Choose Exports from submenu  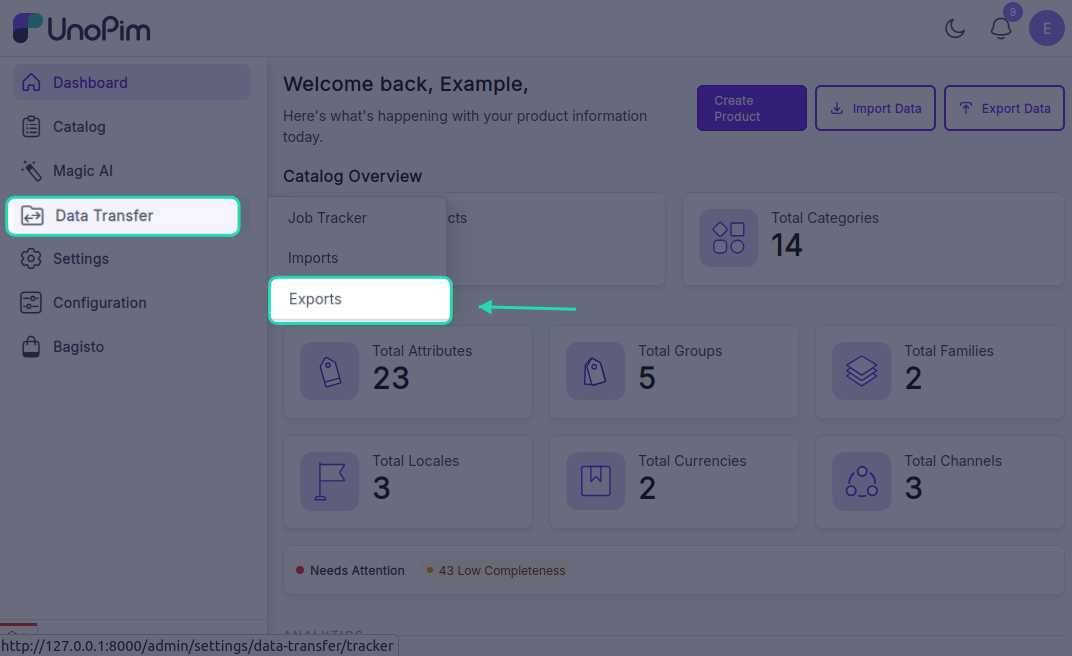(x=360, y=299)
